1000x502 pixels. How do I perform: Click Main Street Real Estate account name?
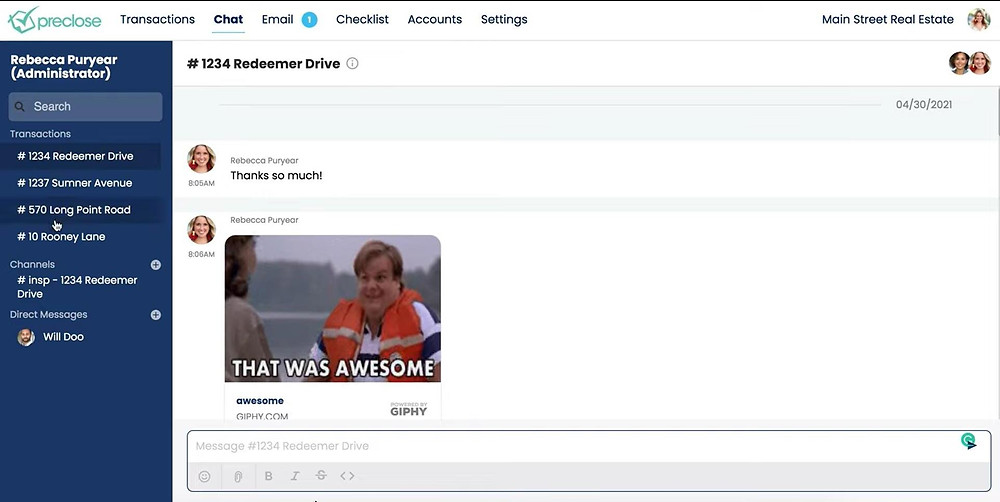(888, 19)
